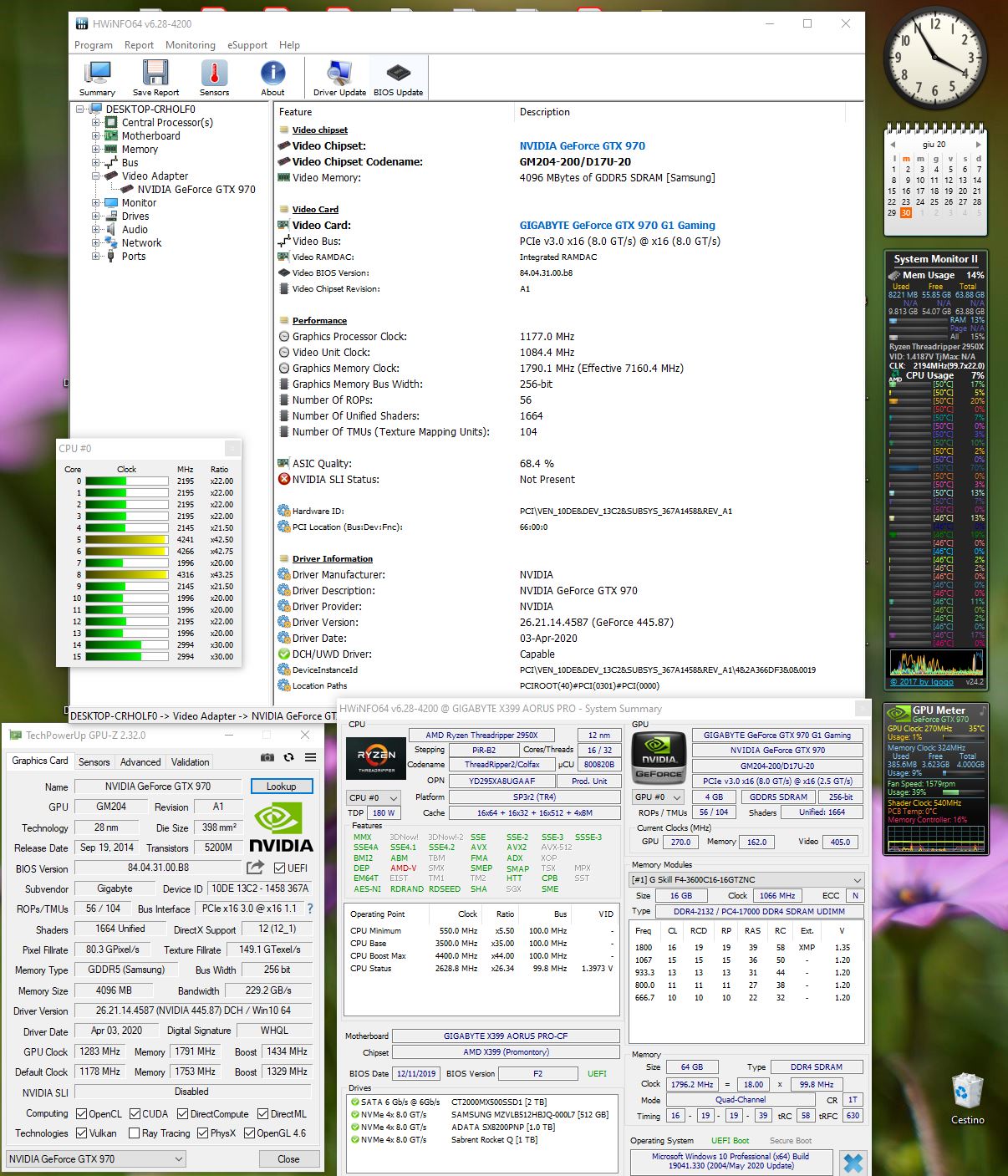Screen dimensions: 1008x1176
Task: Expand the Network tree node
Action: pos(95,243)
